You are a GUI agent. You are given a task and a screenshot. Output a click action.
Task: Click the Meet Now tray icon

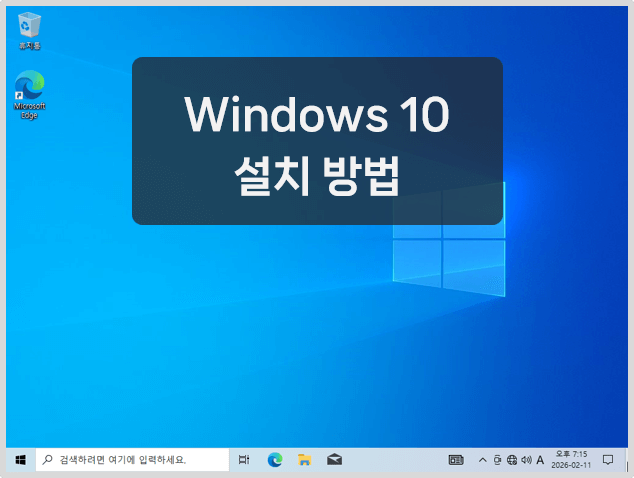pos(497,460)
